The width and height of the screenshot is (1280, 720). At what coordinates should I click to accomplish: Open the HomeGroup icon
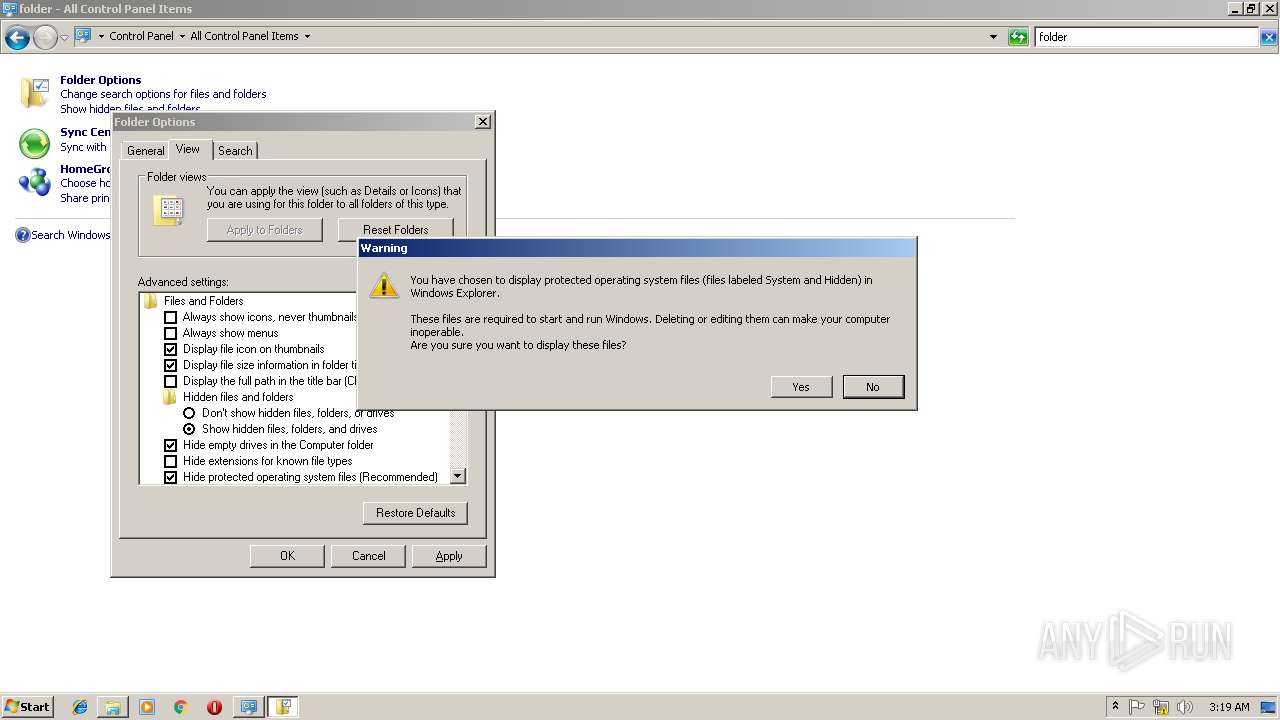pyautogui.click(x=35, y=181)
